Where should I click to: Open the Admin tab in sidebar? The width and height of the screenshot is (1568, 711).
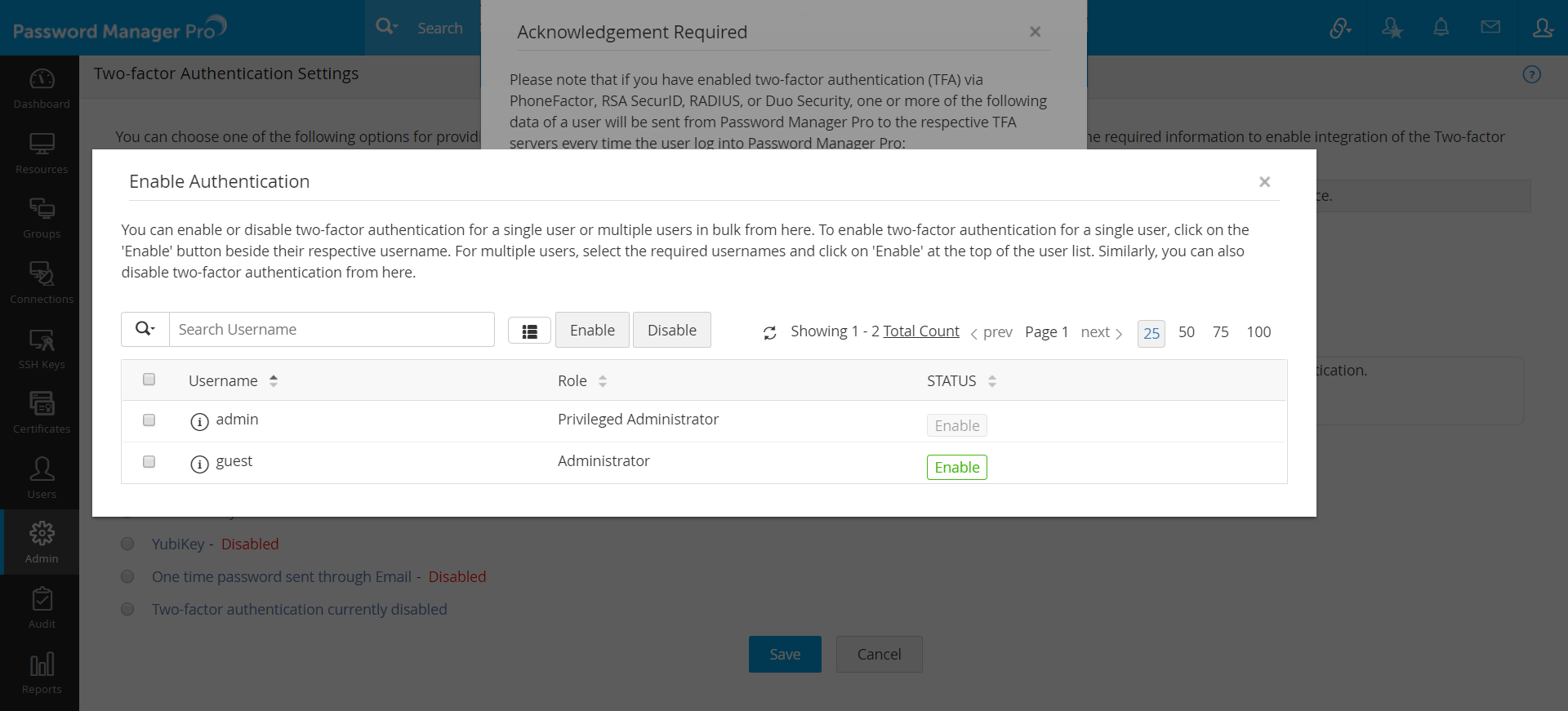pyautogui.click(x=42, y=542)
